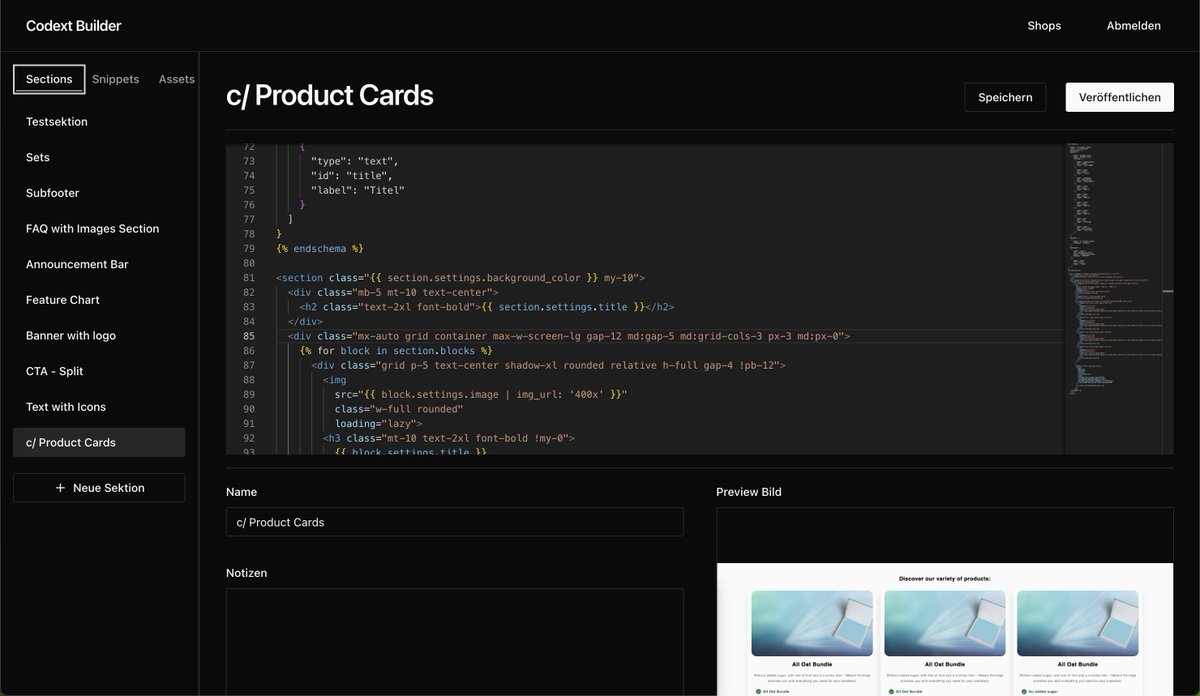This screenshot has height=696, width=1200.
Task: Open Shops in the top navigation
Action: [1044, 26]
